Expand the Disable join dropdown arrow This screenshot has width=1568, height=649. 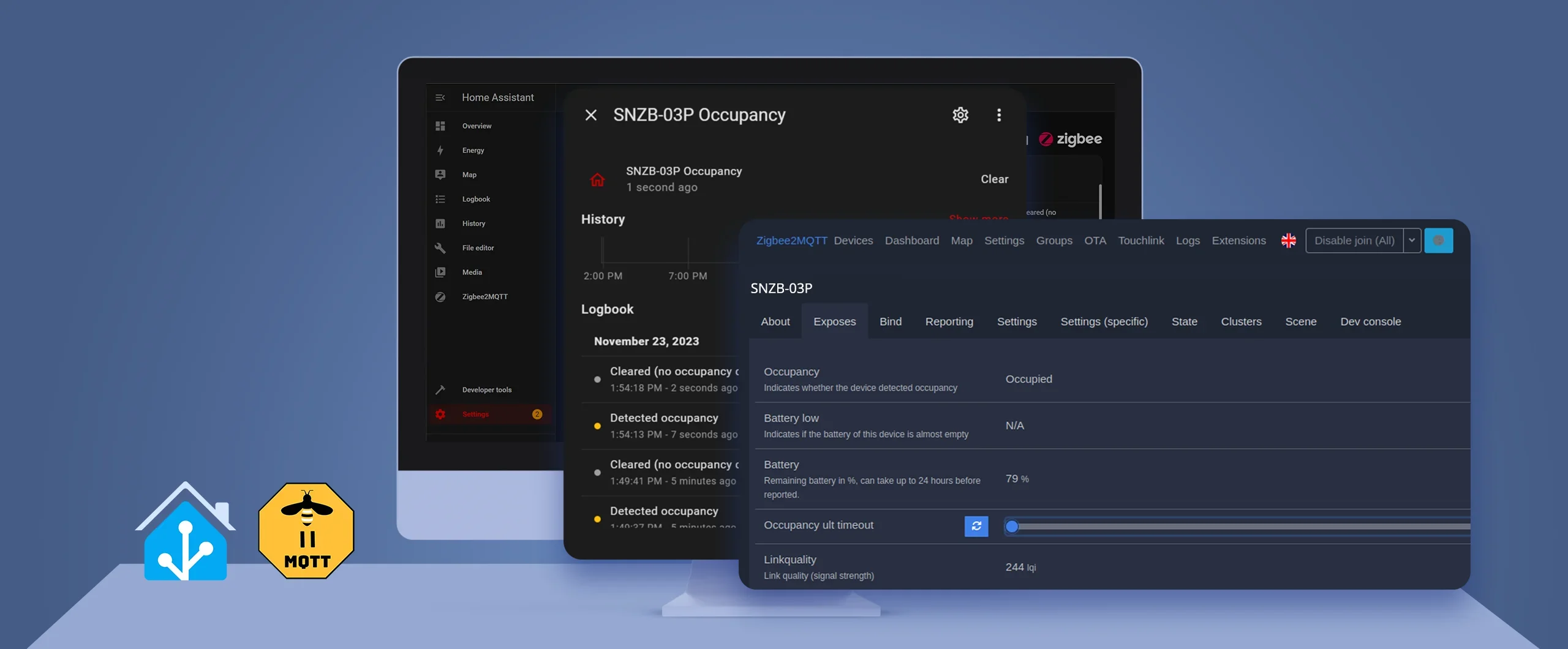tap(1412, 241)
